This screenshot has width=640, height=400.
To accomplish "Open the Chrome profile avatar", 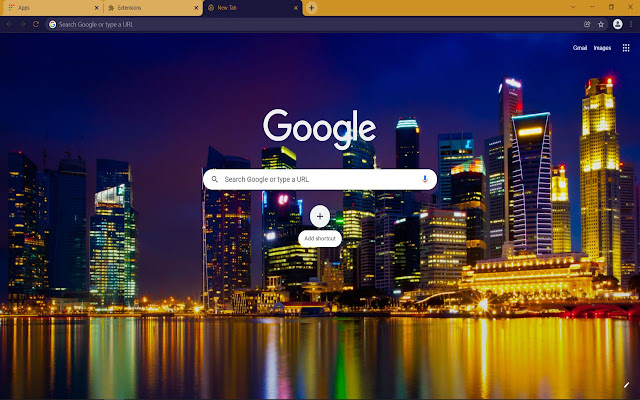I will (x=618, y=24).
